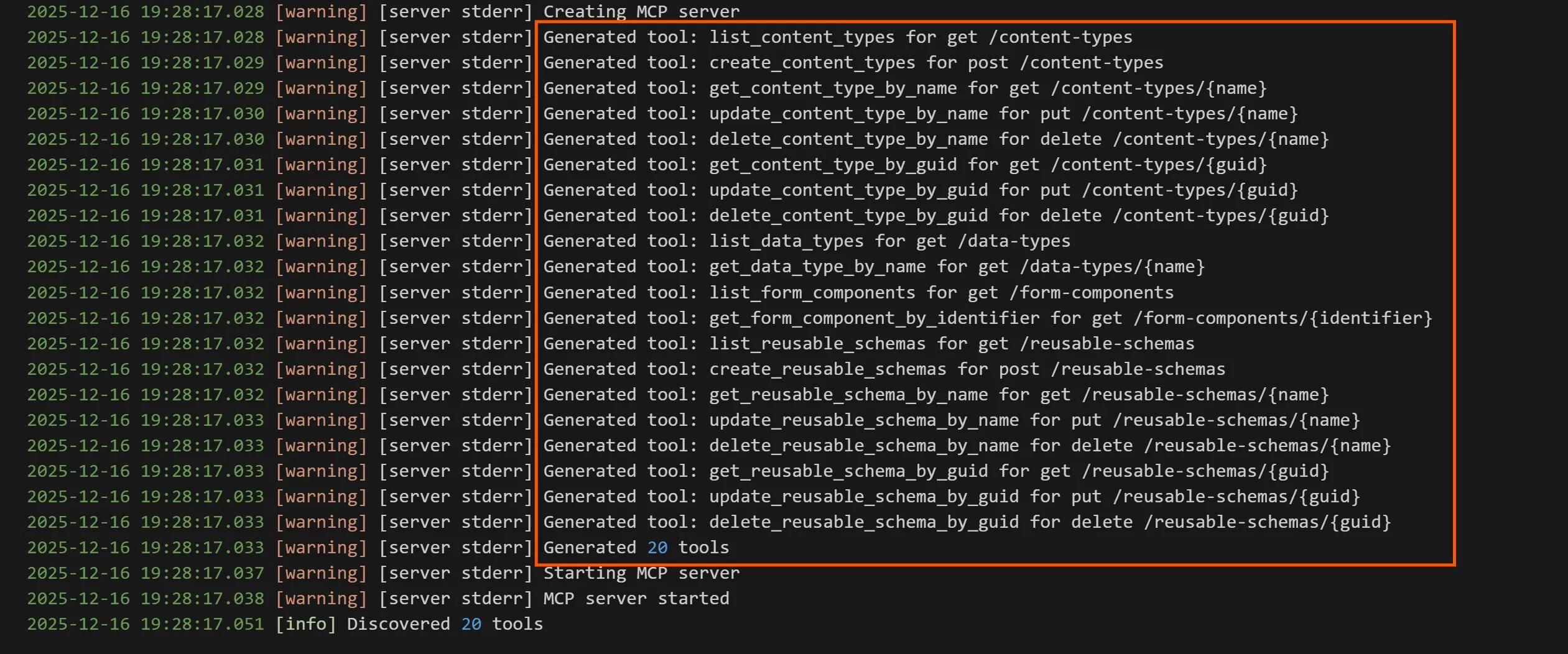
Task: Click 'list_reusable_schemas' tool name
Action: 817,344
